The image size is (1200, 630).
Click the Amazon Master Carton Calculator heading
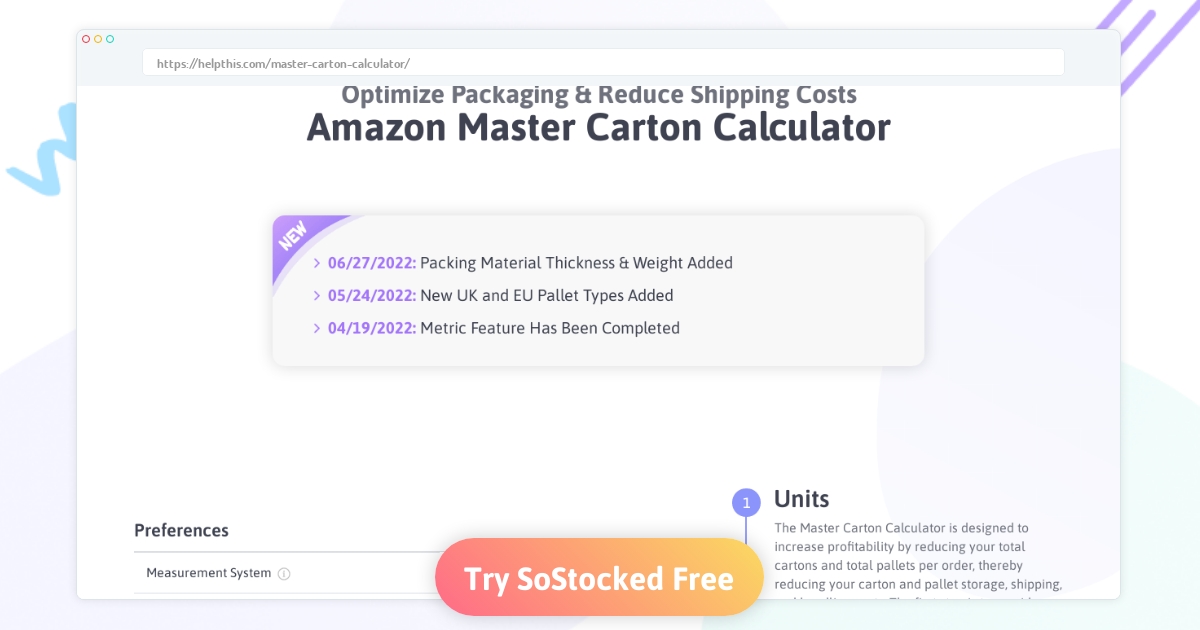point(598,128)
